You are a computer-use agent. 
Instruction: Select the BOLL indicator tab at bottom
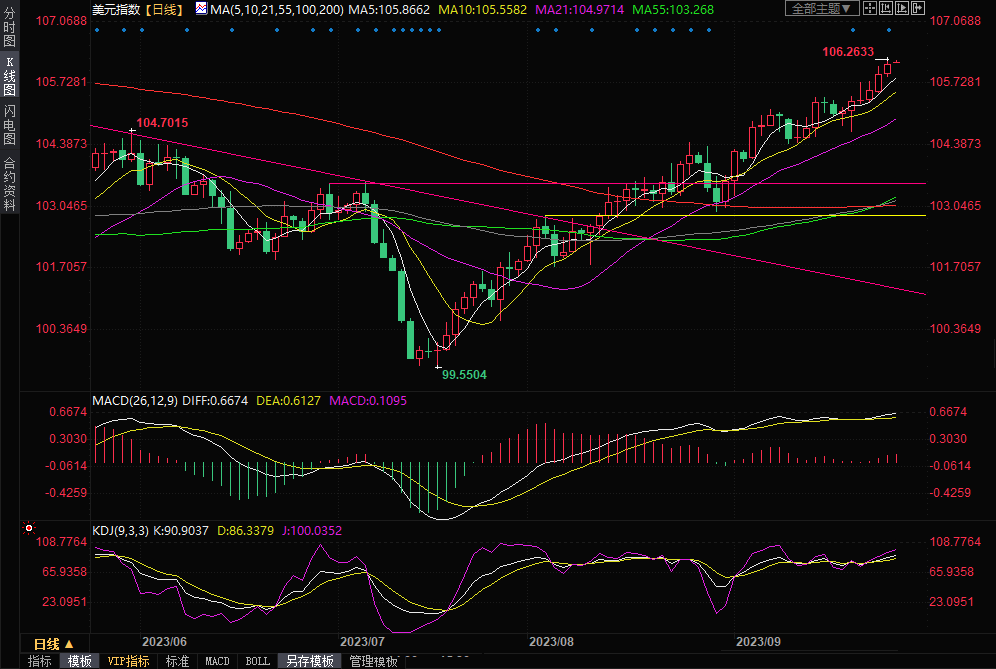[x=257, y=661]
